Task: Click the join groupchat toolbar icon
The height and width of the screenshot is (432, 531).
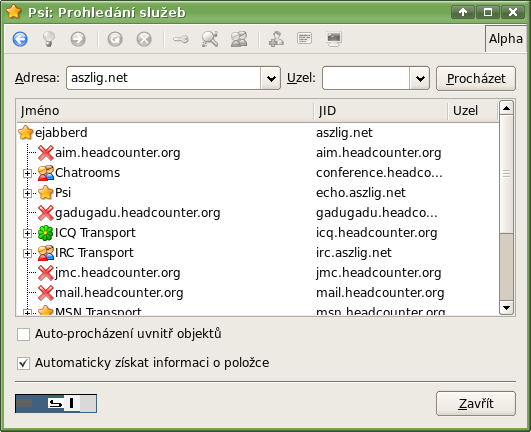Action: (x=239, y=39)
